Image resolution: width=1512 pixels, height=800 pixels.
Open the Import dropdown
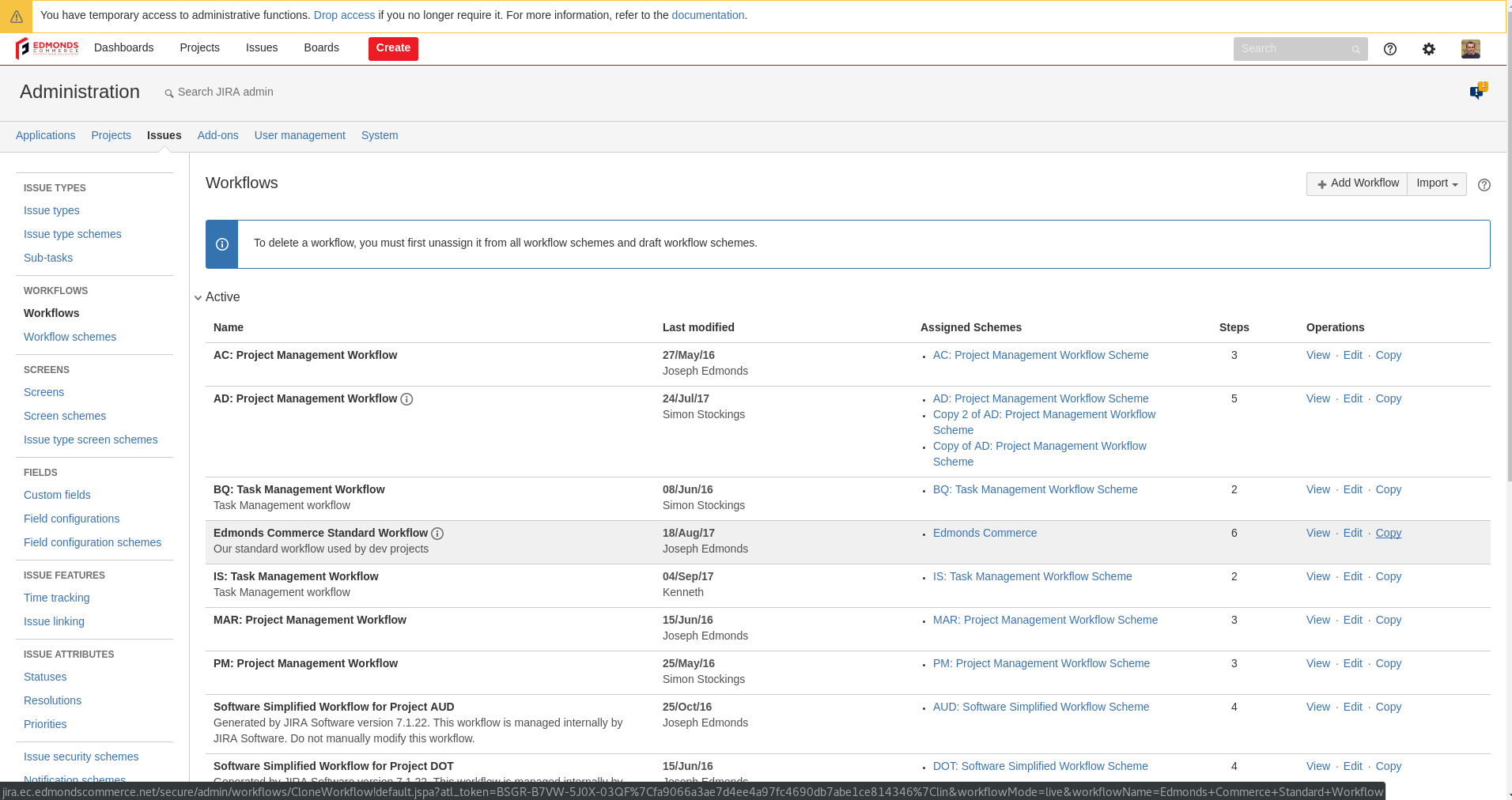coord(1437,183)
